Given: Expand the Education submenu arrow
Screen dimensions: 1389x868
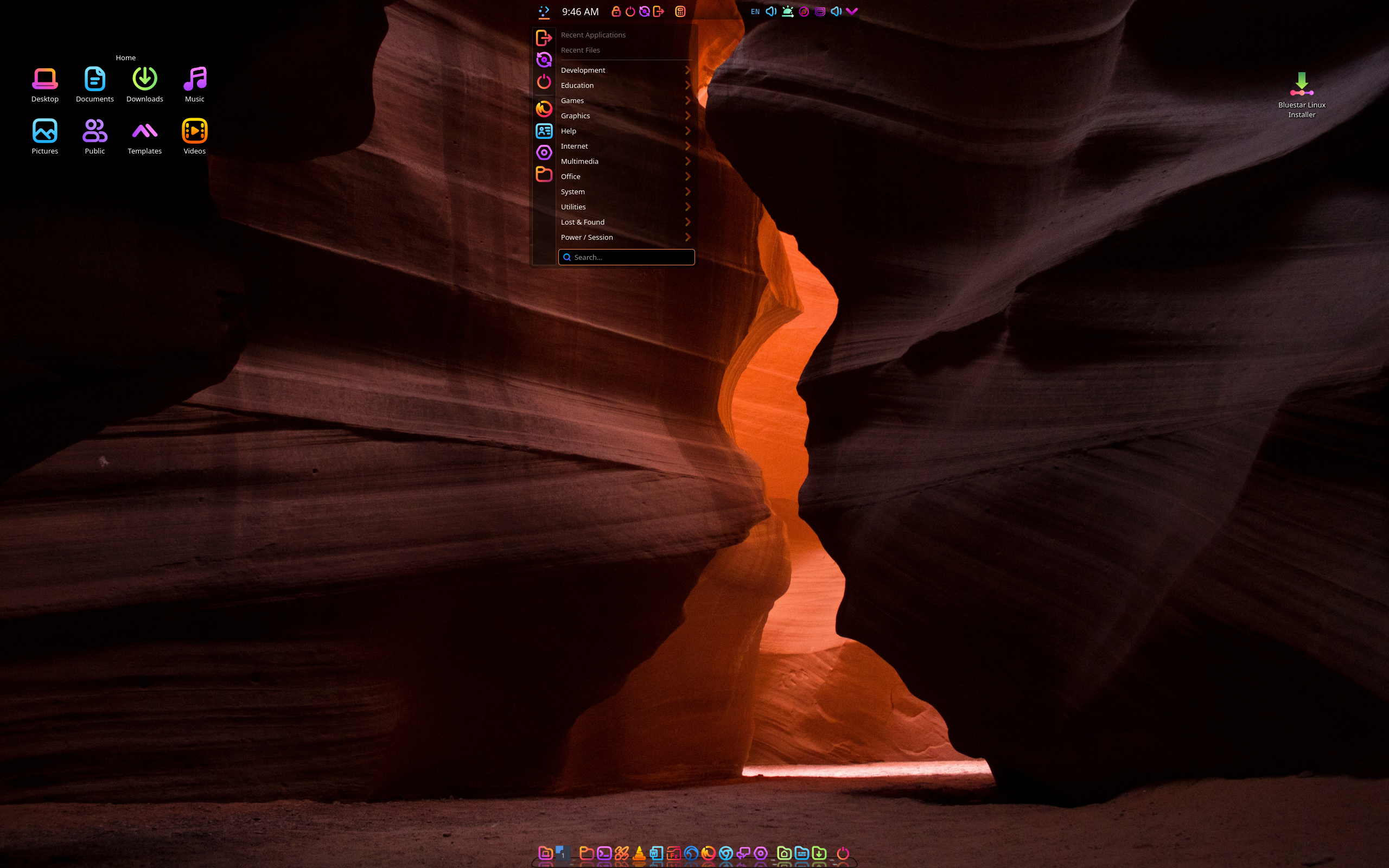Looking at the screenshot, I should 687,85.
